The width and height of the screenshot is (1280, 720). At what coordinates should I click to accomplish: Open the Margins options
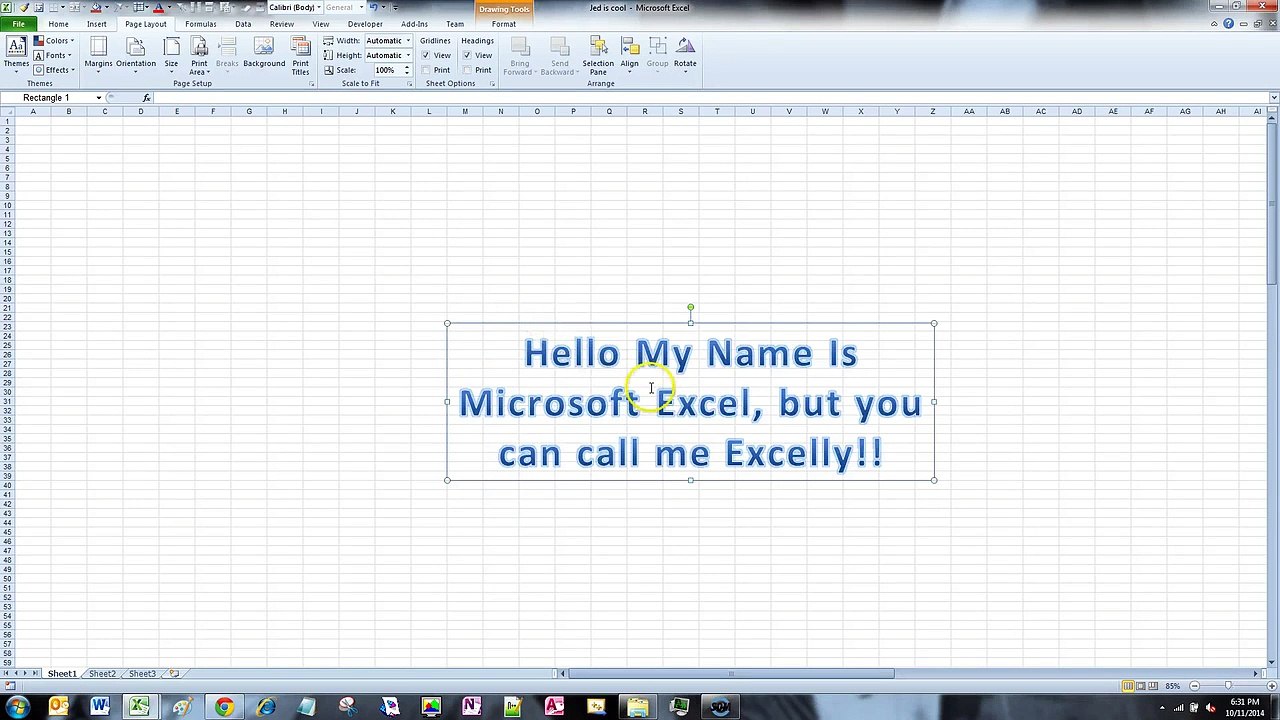coord(98,54)
